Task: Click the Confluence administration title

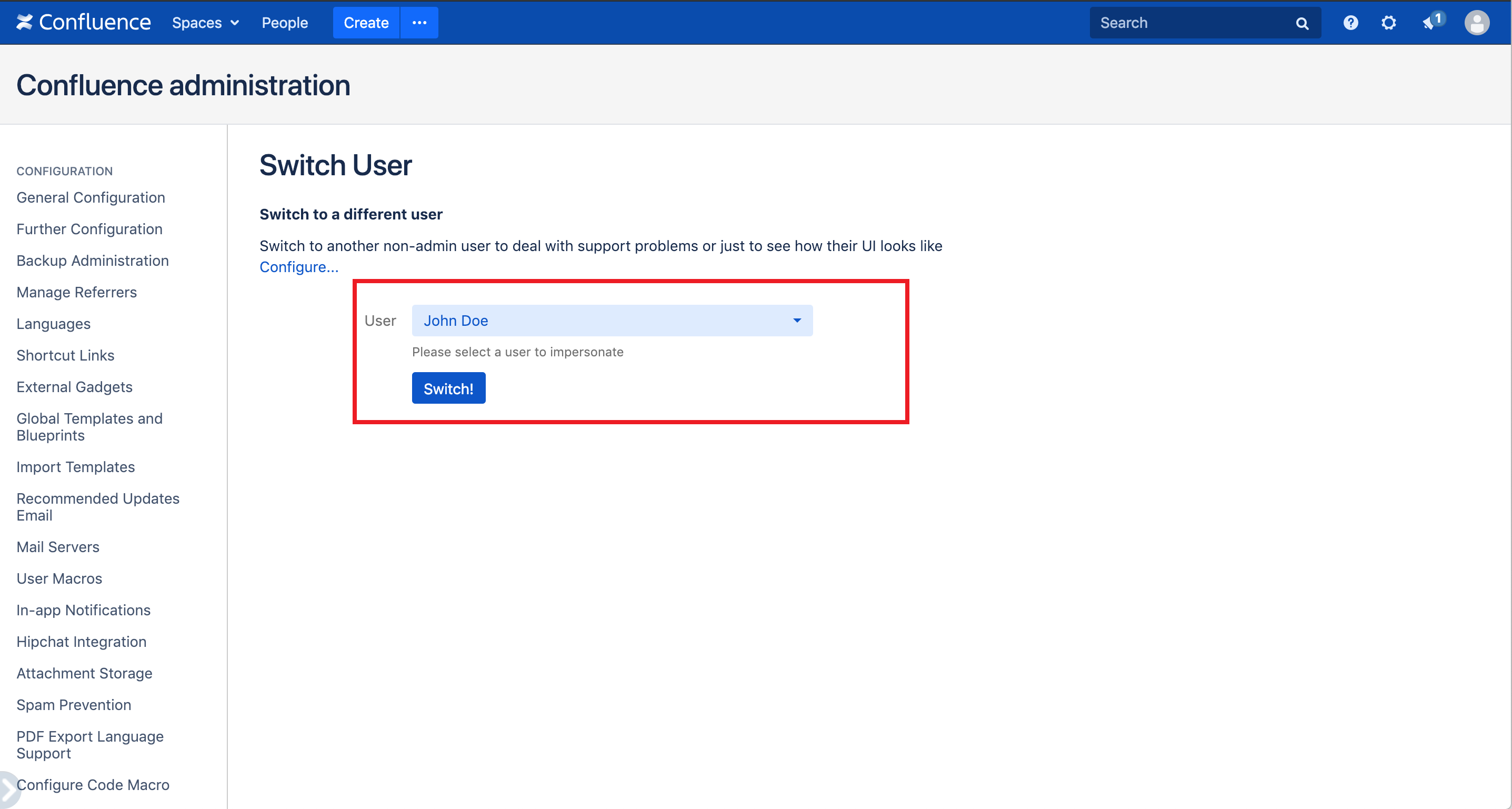Action: pyautogui.click(x=183, y=85)
